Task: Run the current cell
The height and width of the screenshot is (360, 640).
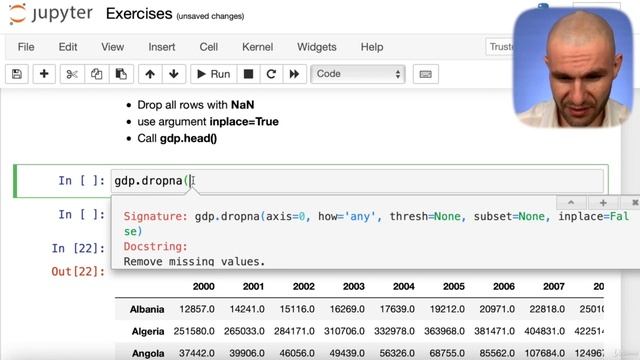Action: pyautogui.click(x=213, y=74)
